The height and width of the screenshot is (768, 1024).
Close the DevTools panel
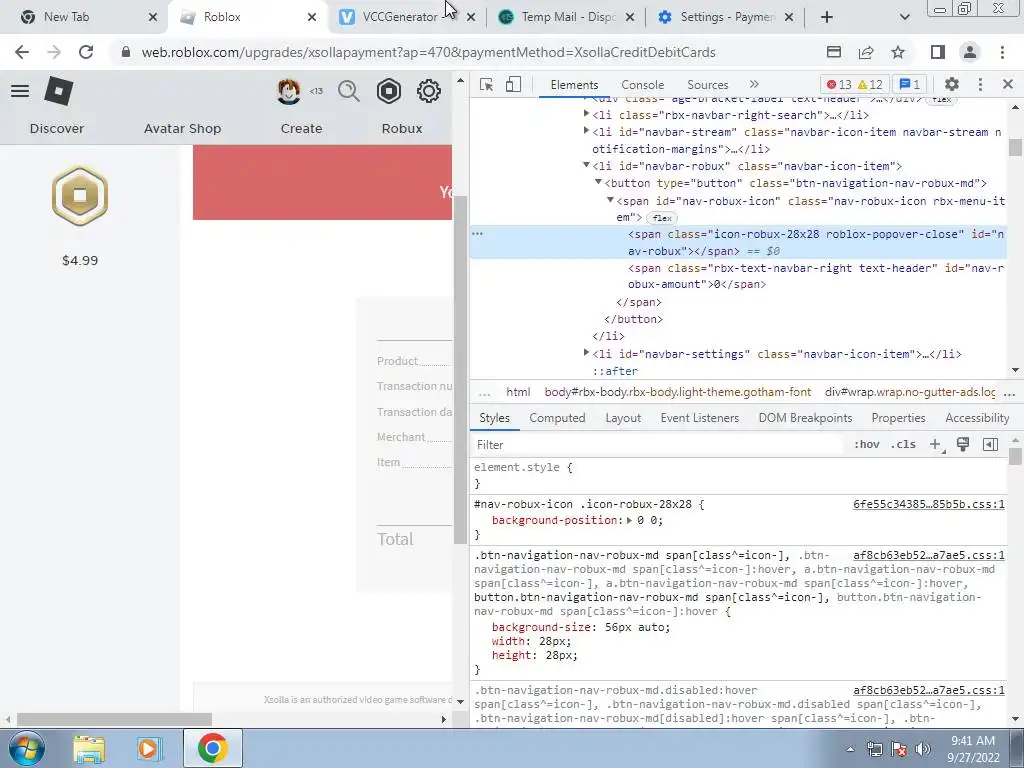1008,84
